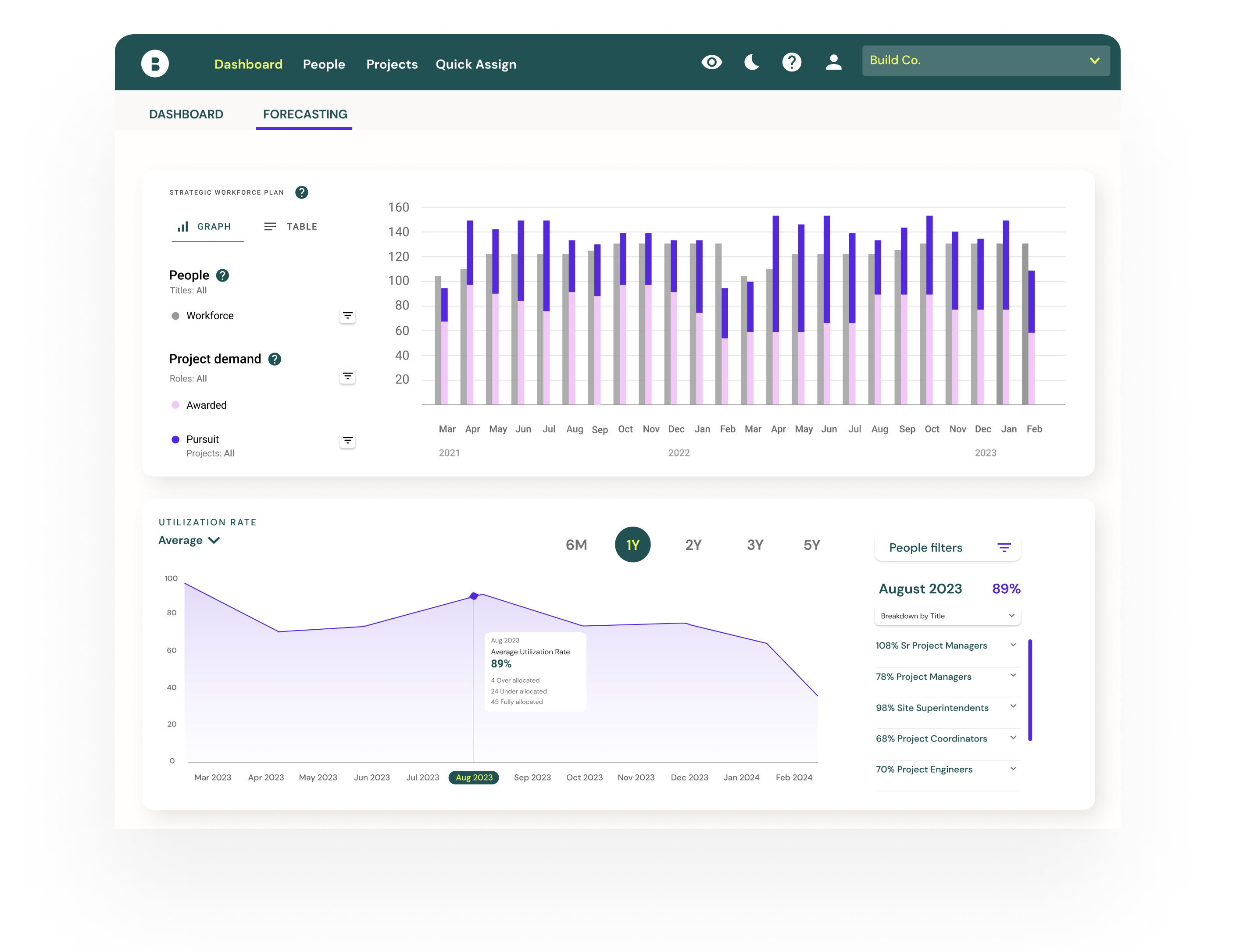Select the 3Y time range
The height and width of the screenshot is (952, 1236).
pos(755,545)
